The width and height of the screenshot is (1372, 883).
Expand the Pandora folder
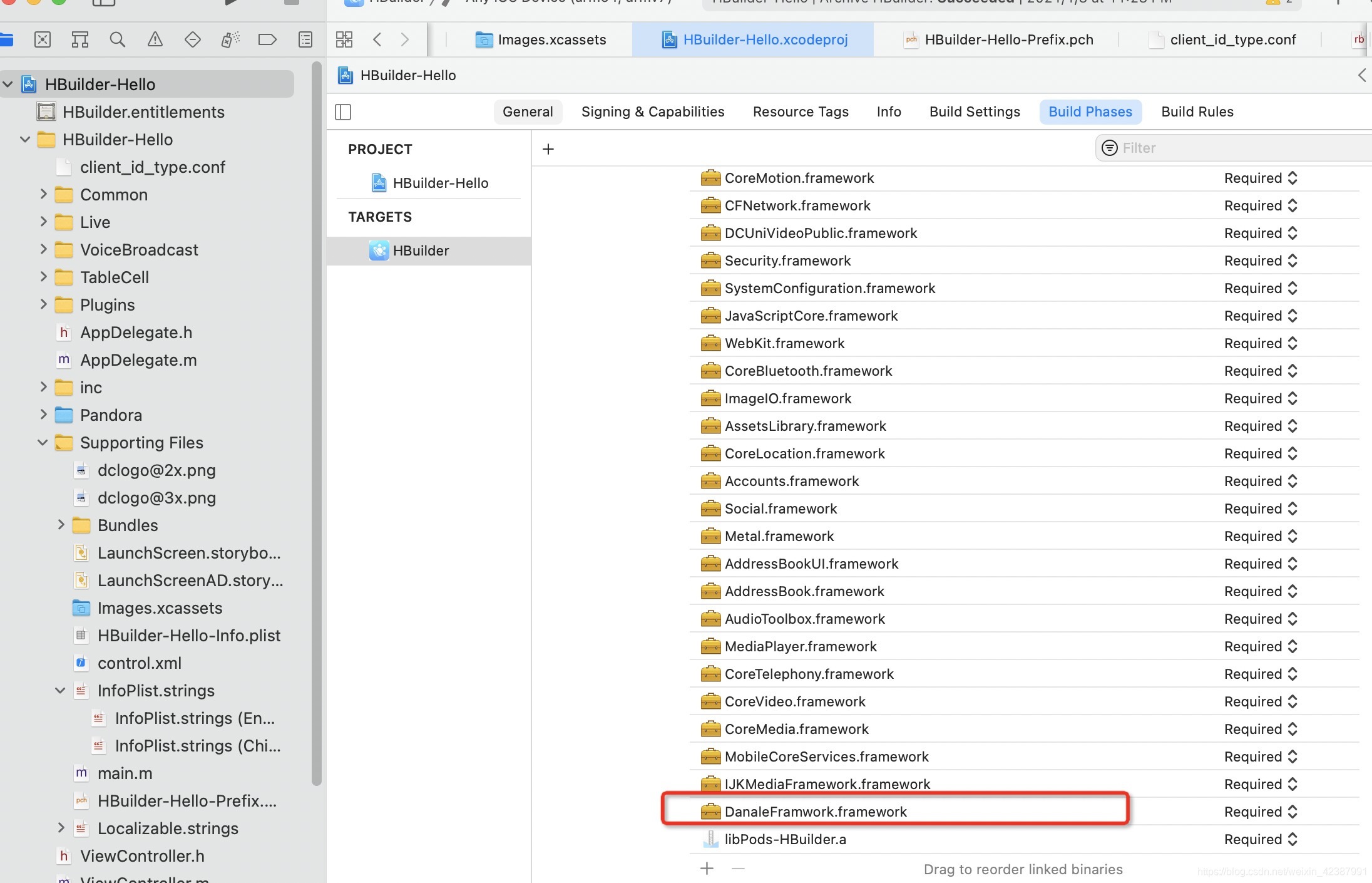pyautogui.click(x=43, y=415)
